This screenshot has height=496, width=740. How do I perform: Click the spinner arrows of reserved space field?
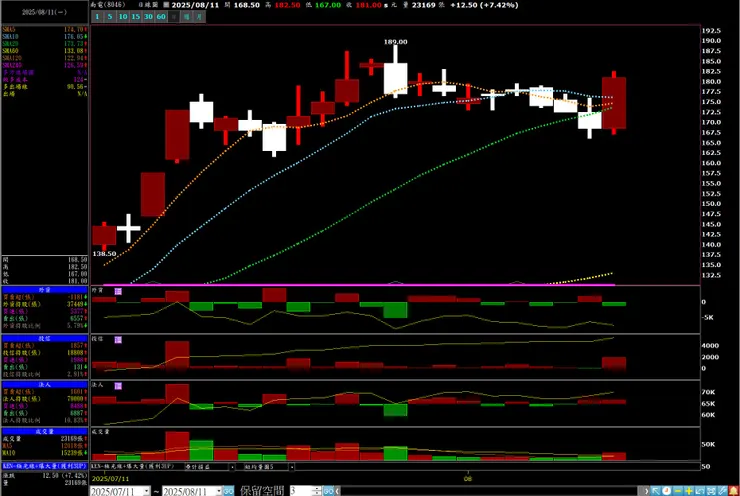coord(317,491)
